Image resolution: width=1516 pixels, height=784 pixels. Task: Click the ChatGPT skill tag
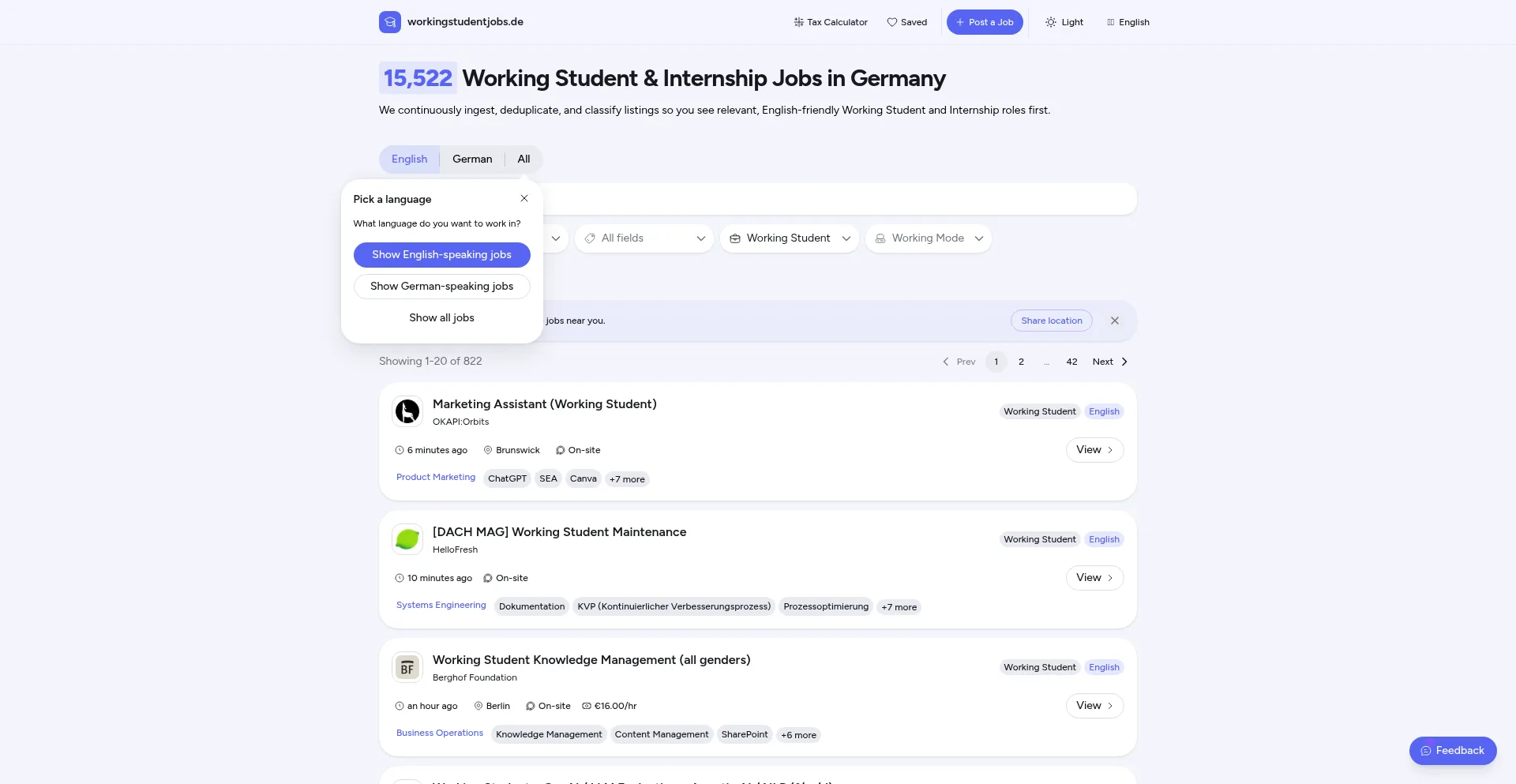507,479
